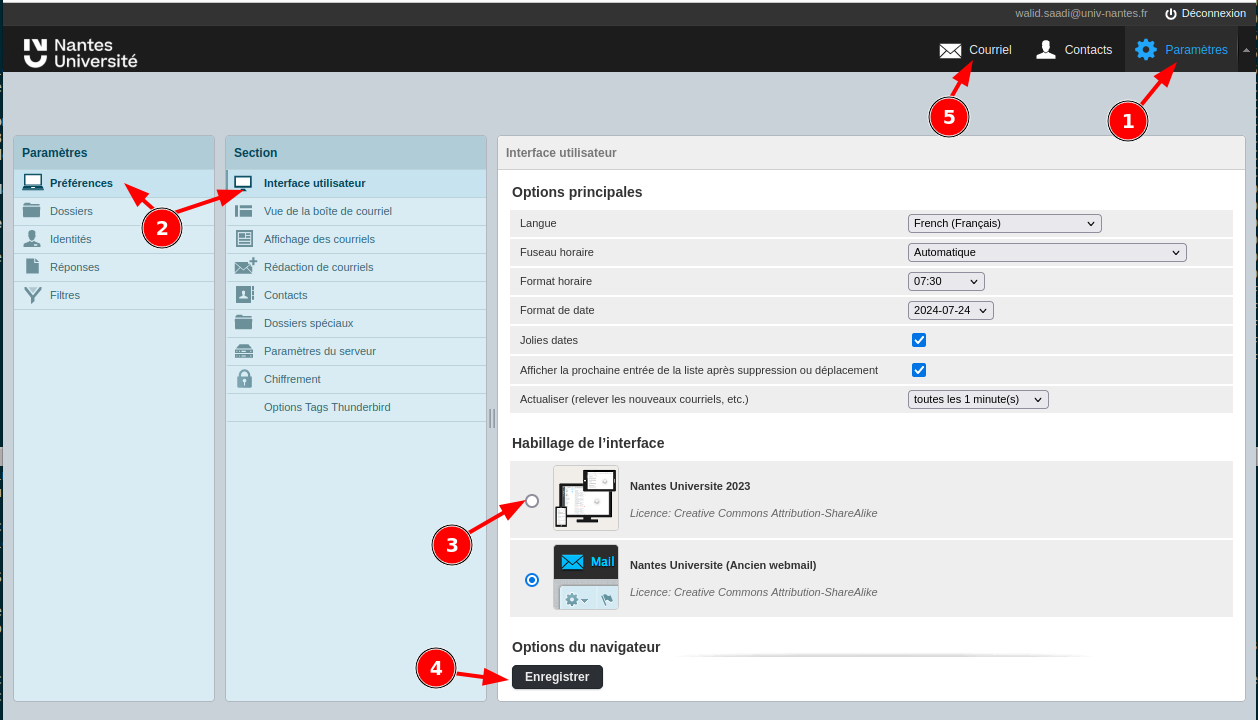Click the Chiffrement padlock icon
The width and height of the screenshot is (1258, 720).
[244, 379]
